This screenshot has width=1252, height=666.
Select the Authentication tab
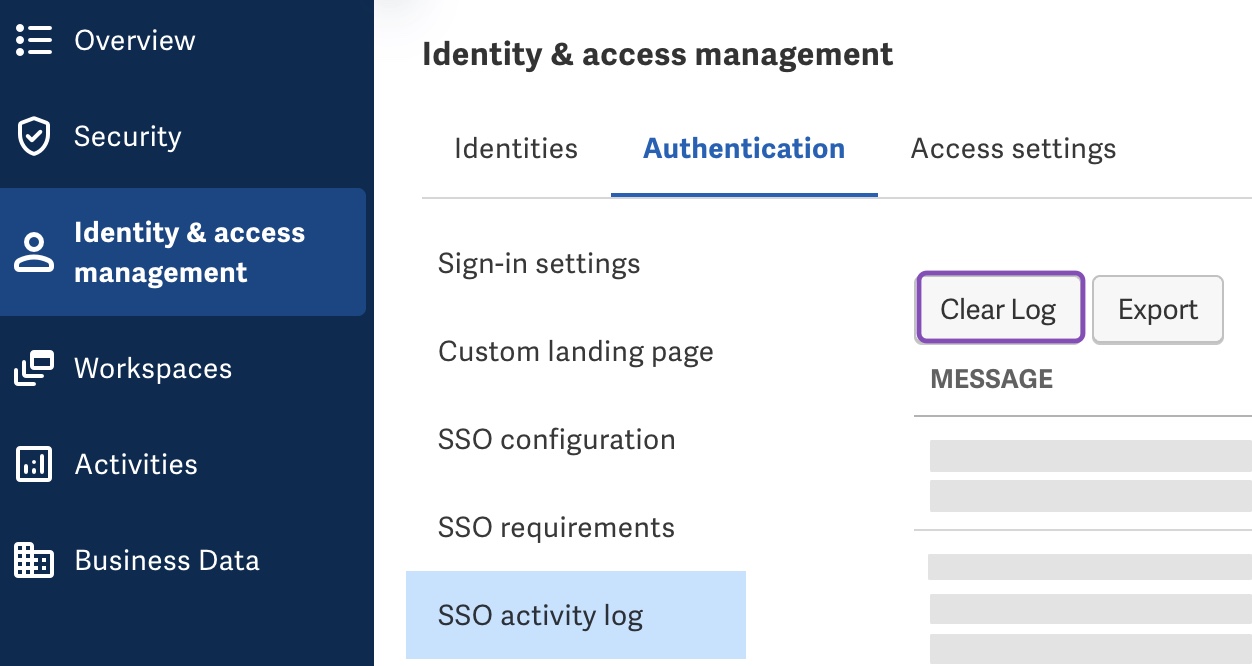(x=744, y=149)
